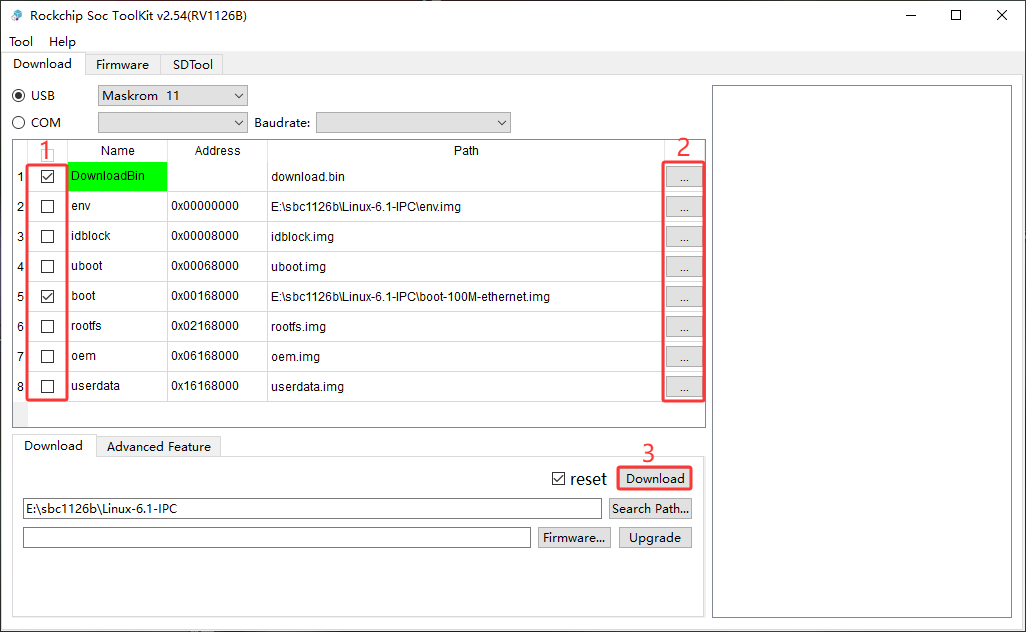Viewport: 1026px width, 632px height.
Task: Click the Search Path... button
Action: 650,508
